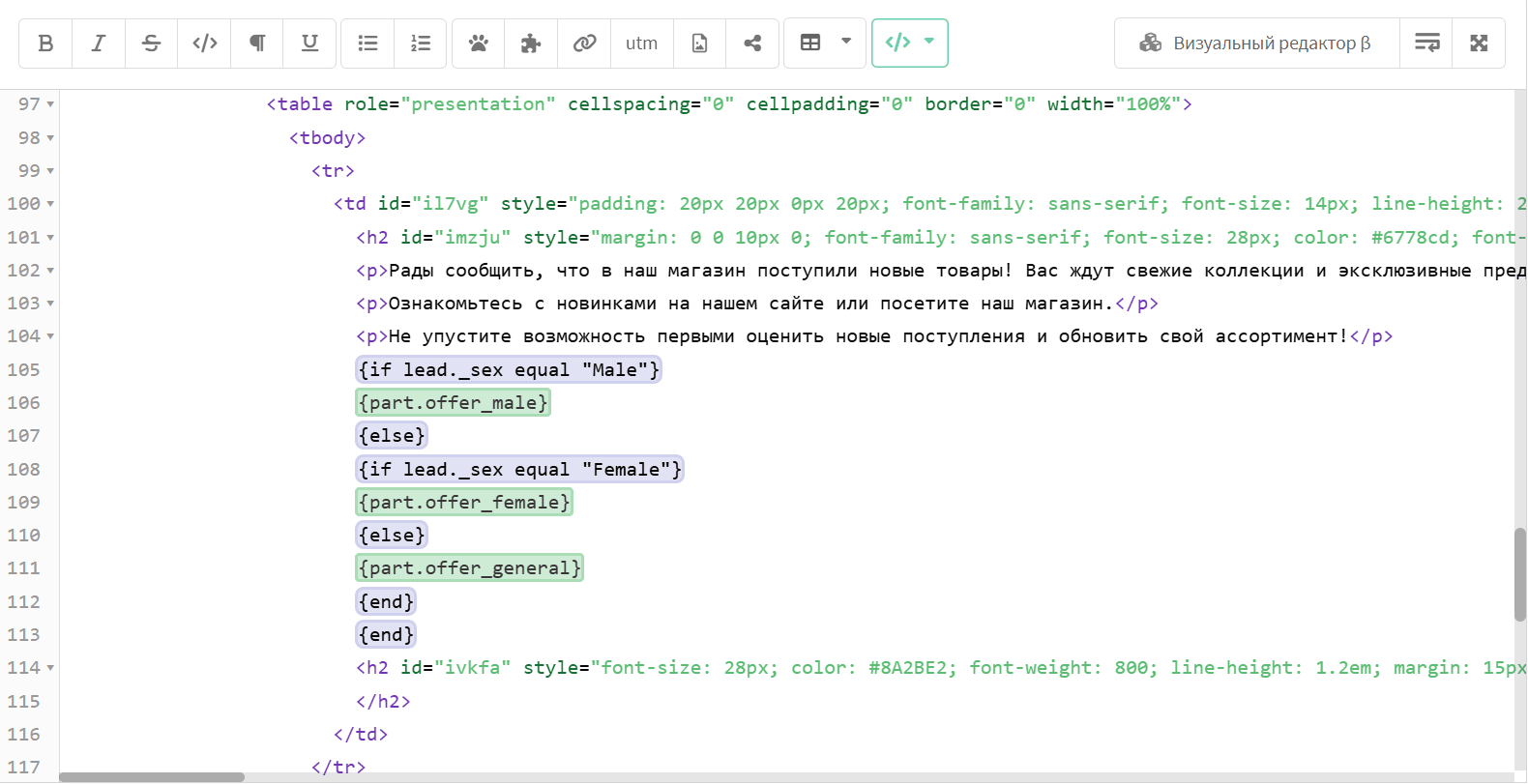Insert image file
The height and width of the screenshot is (784, 1528).
click(699, 44)
